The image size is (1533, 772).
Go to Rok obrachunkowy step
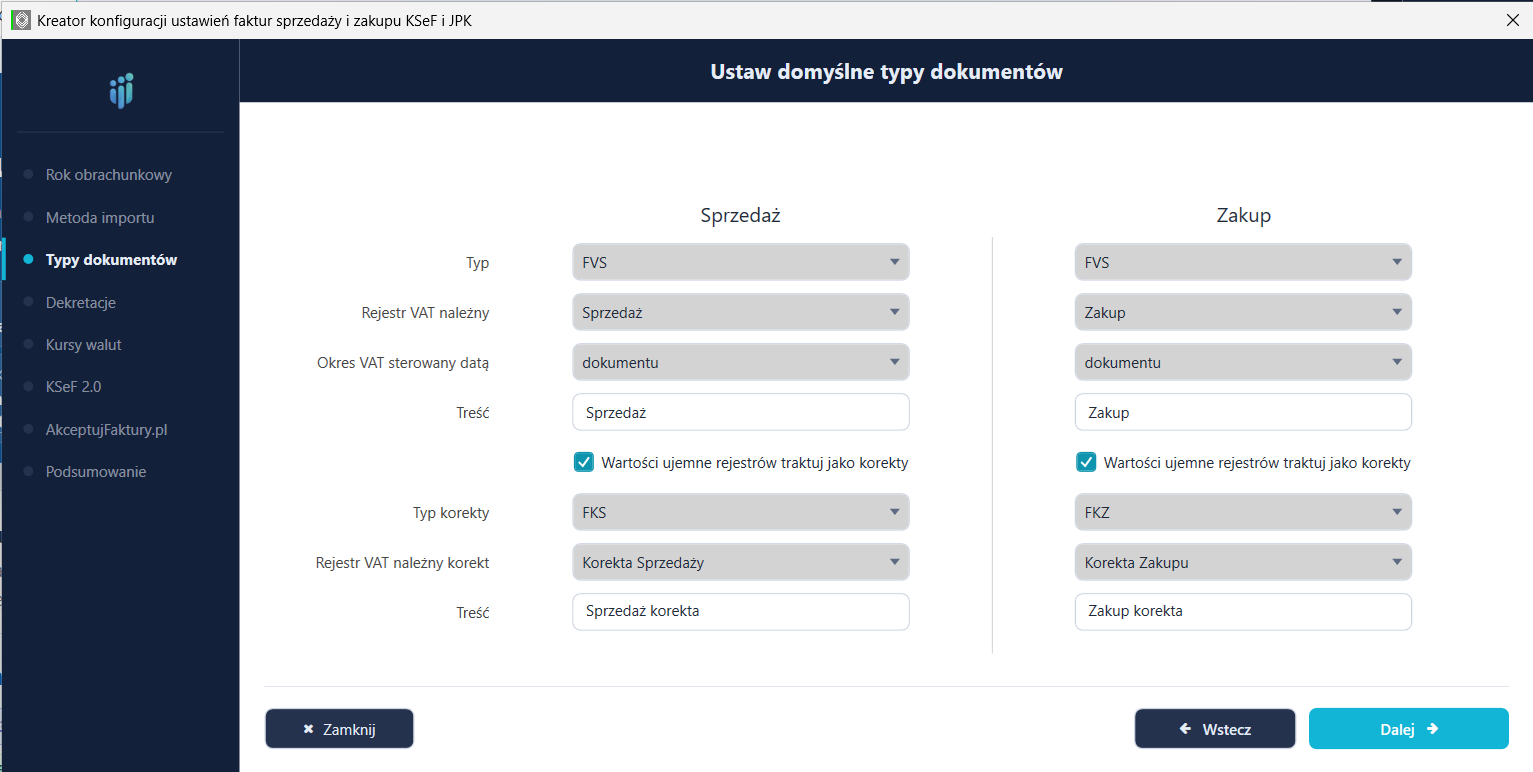[108, 175]
